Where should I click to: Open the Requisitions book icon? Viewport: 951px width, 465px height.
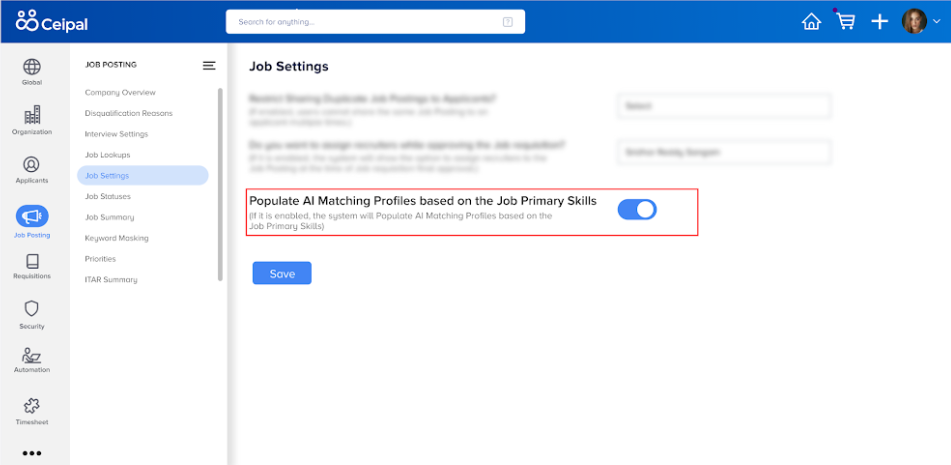click(32, 261)
